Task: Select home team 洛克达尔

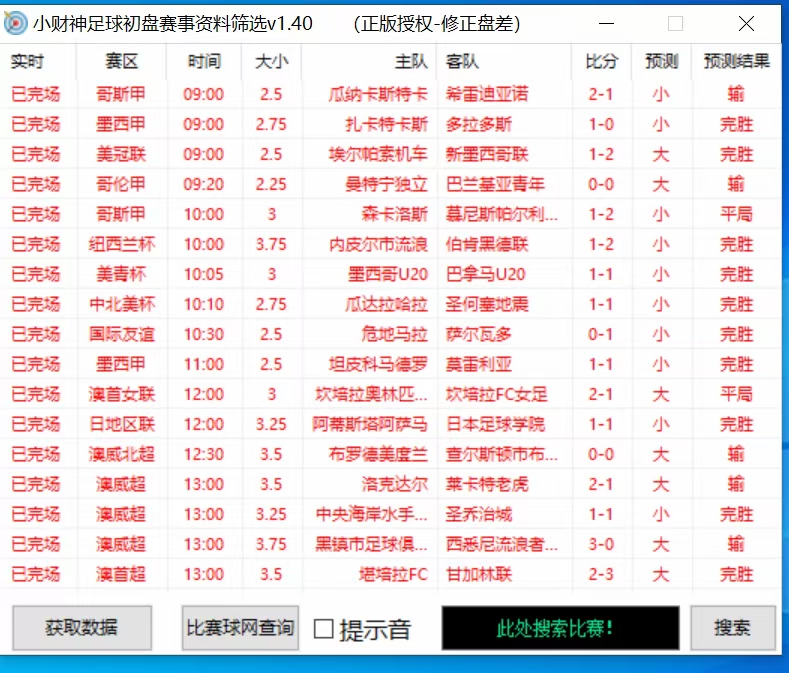Action: pos(394,484)
